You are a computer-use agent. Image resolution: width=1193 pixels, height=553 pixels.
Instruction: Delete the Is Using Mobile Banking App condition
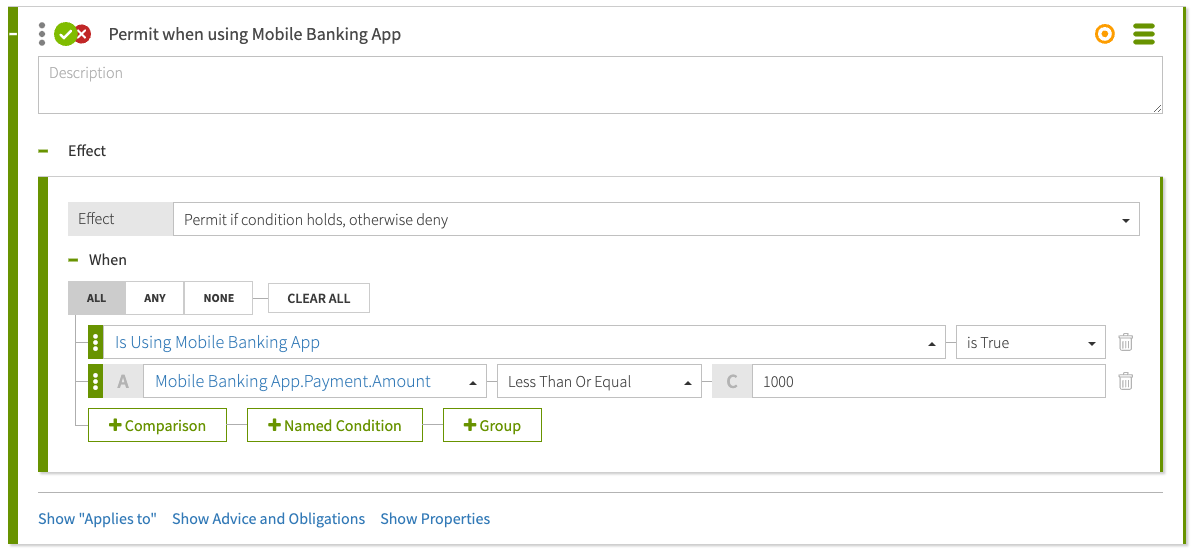(x=1125, y=342)
